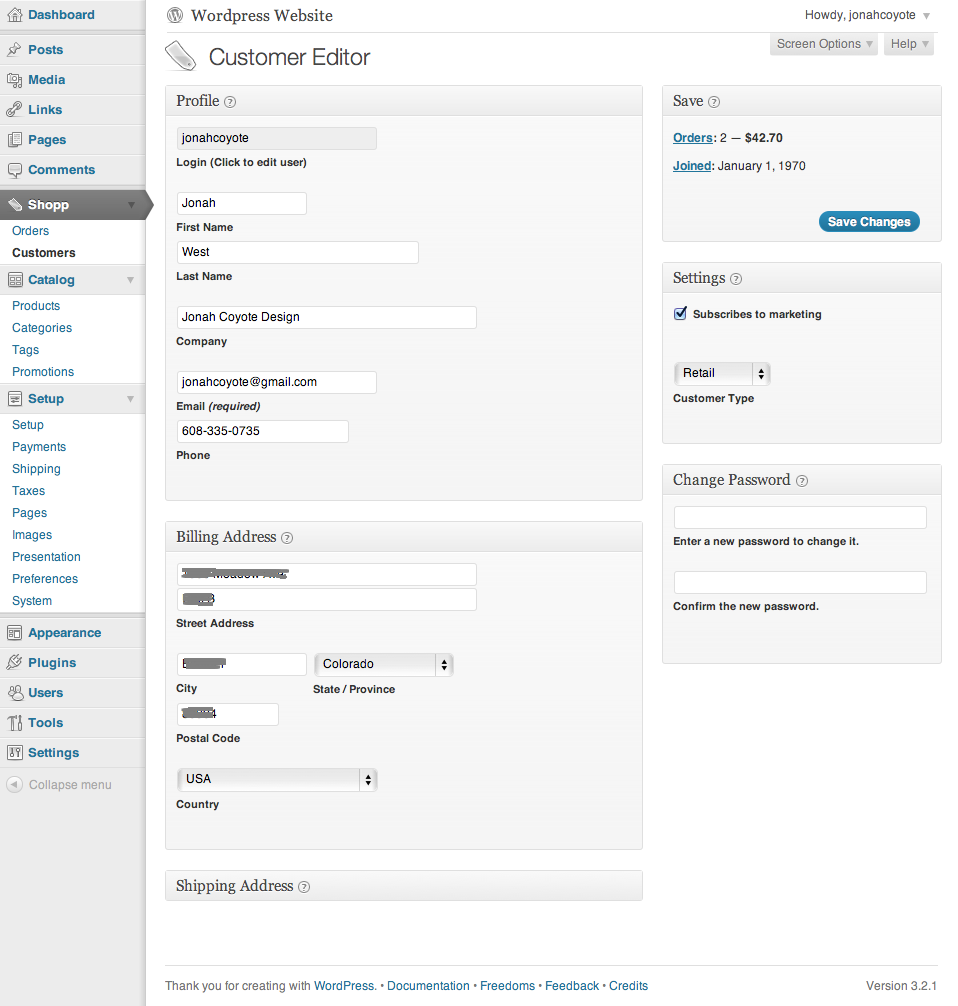Click the new password input field
958x1006 pixels.
pos(800,518)
